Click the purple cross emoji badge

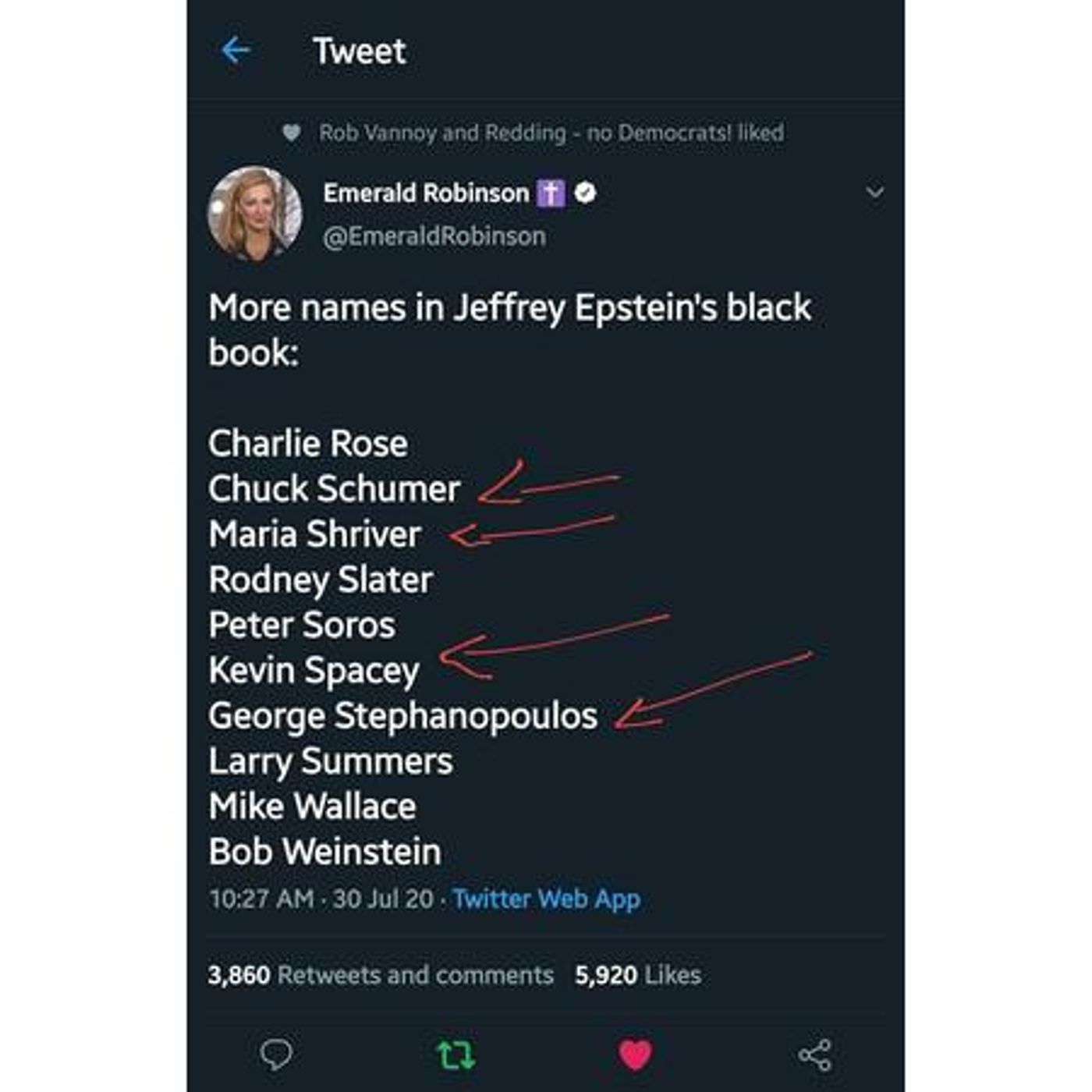click(x=551, y=193)
